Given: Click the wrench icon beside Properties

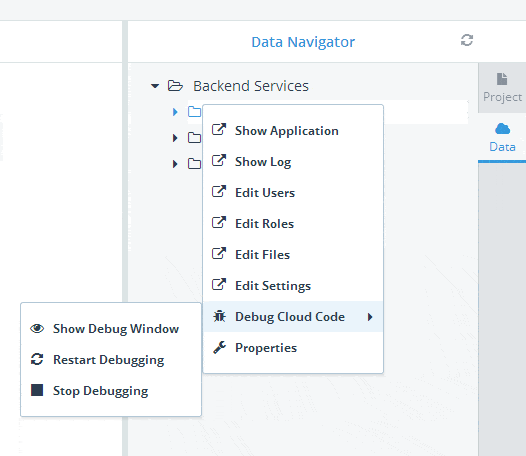Looking at the screenshot, I should (219, 347).
